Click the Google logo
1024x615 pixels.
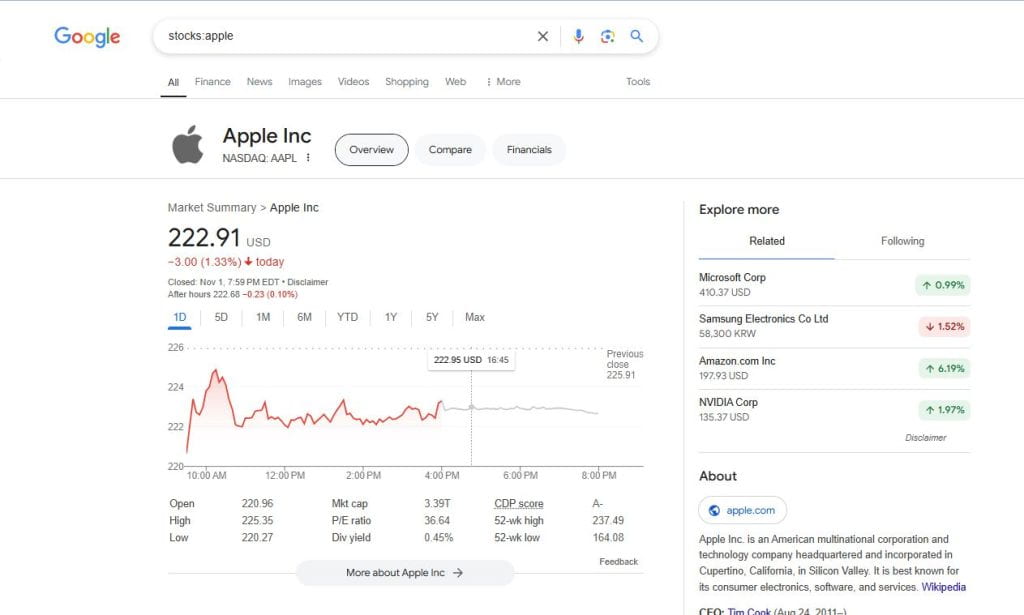click(87, 37)
